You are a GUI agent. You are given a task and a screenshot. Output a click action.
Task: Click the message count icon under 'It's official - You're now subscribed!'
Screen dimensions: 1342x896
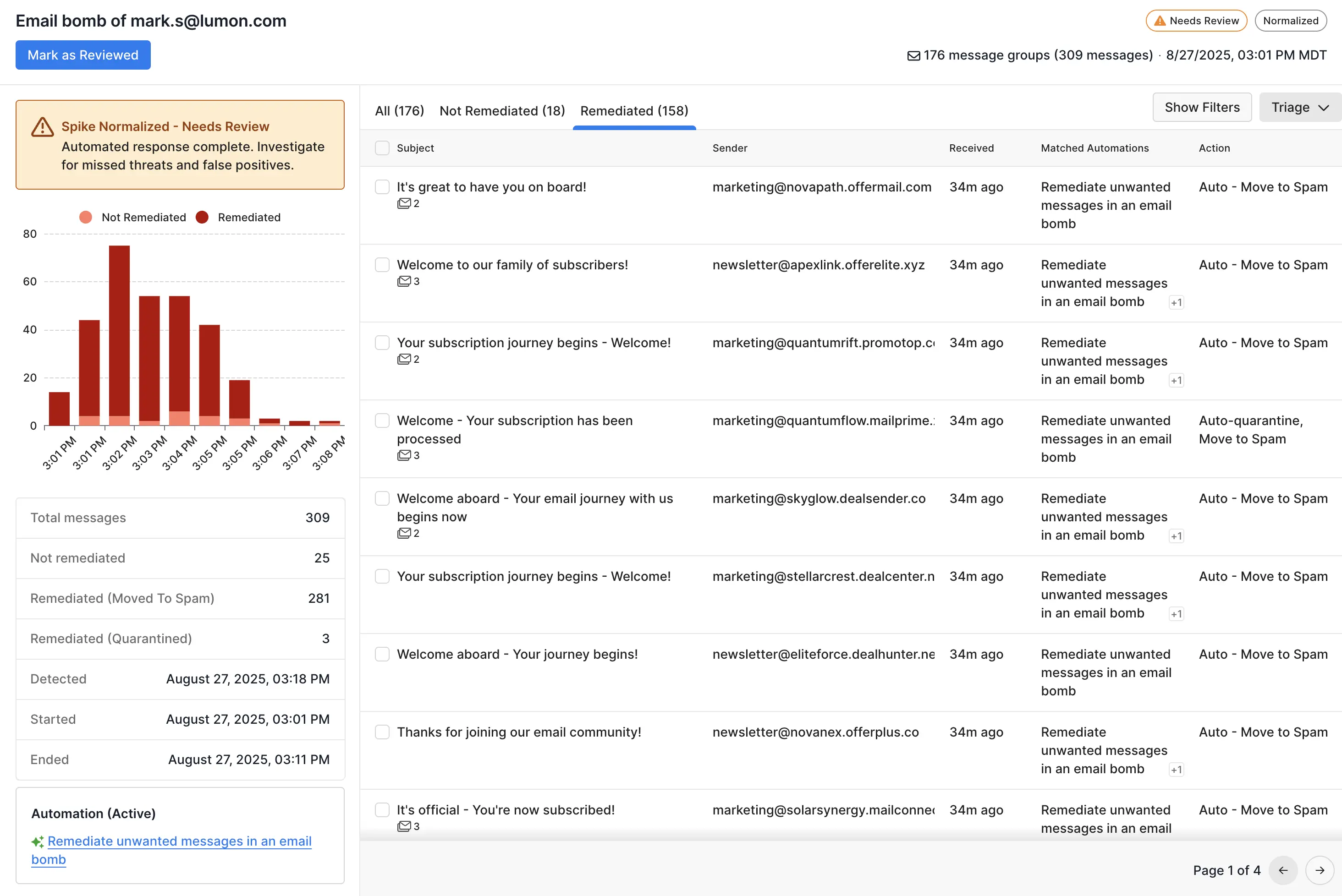pos(404,826)
